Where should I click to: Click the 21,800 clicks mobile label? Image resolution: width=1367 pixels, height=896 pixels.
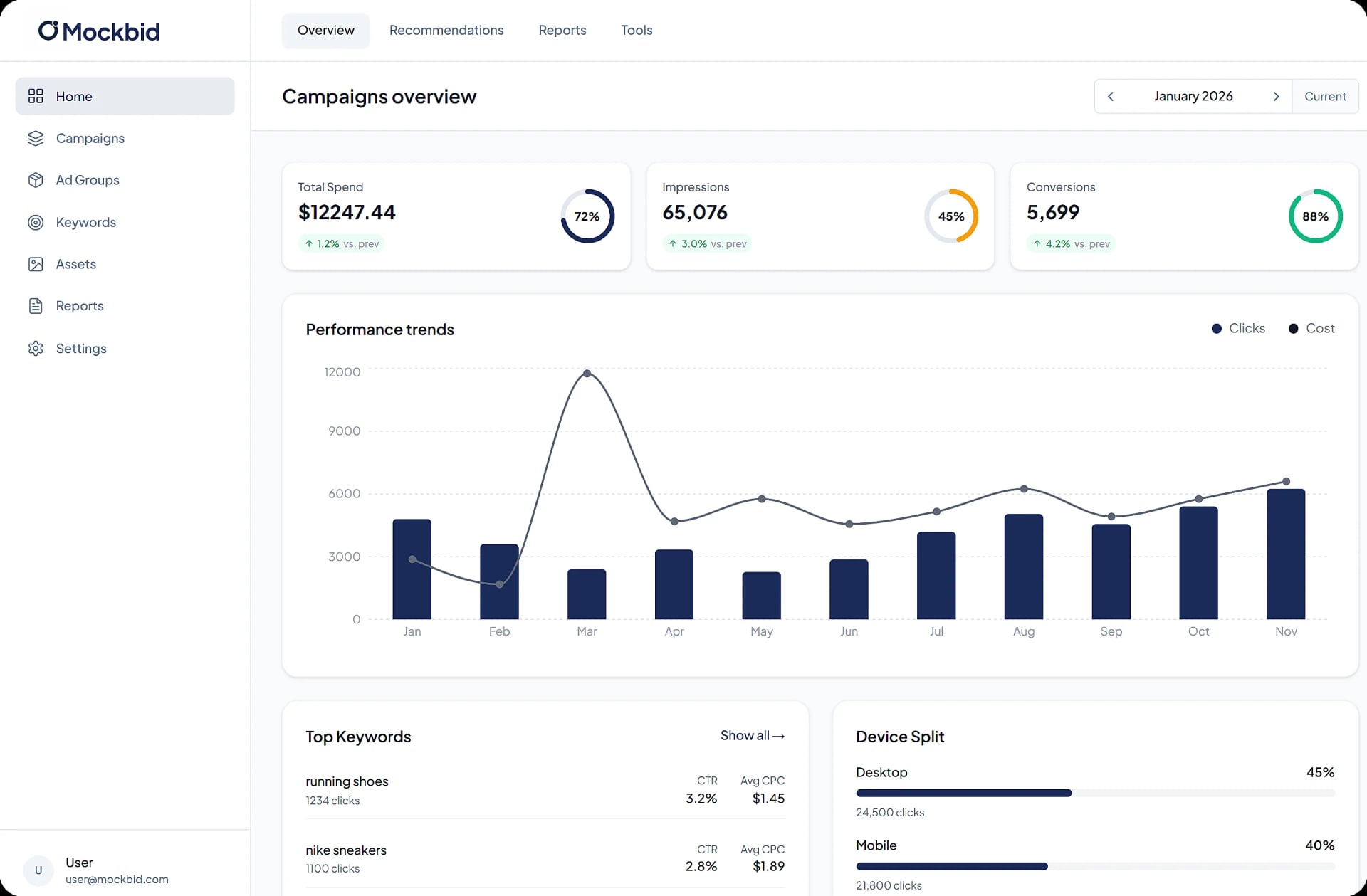(889, 886)
